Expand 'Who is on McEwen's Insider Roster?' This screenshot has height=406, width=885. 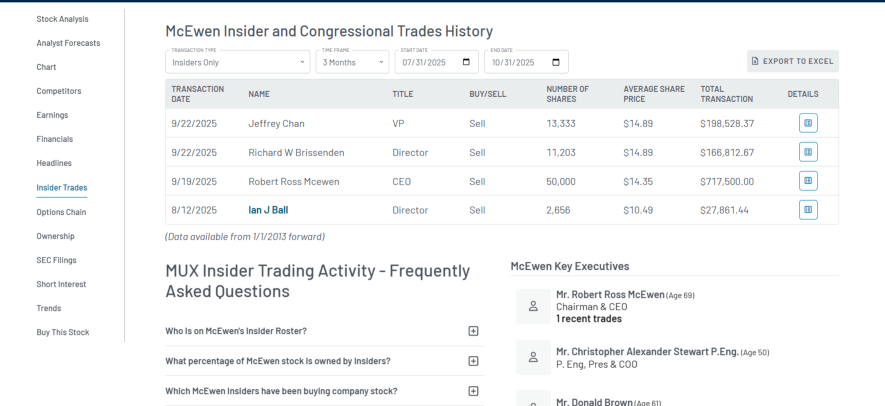click(x=473, y=331)
